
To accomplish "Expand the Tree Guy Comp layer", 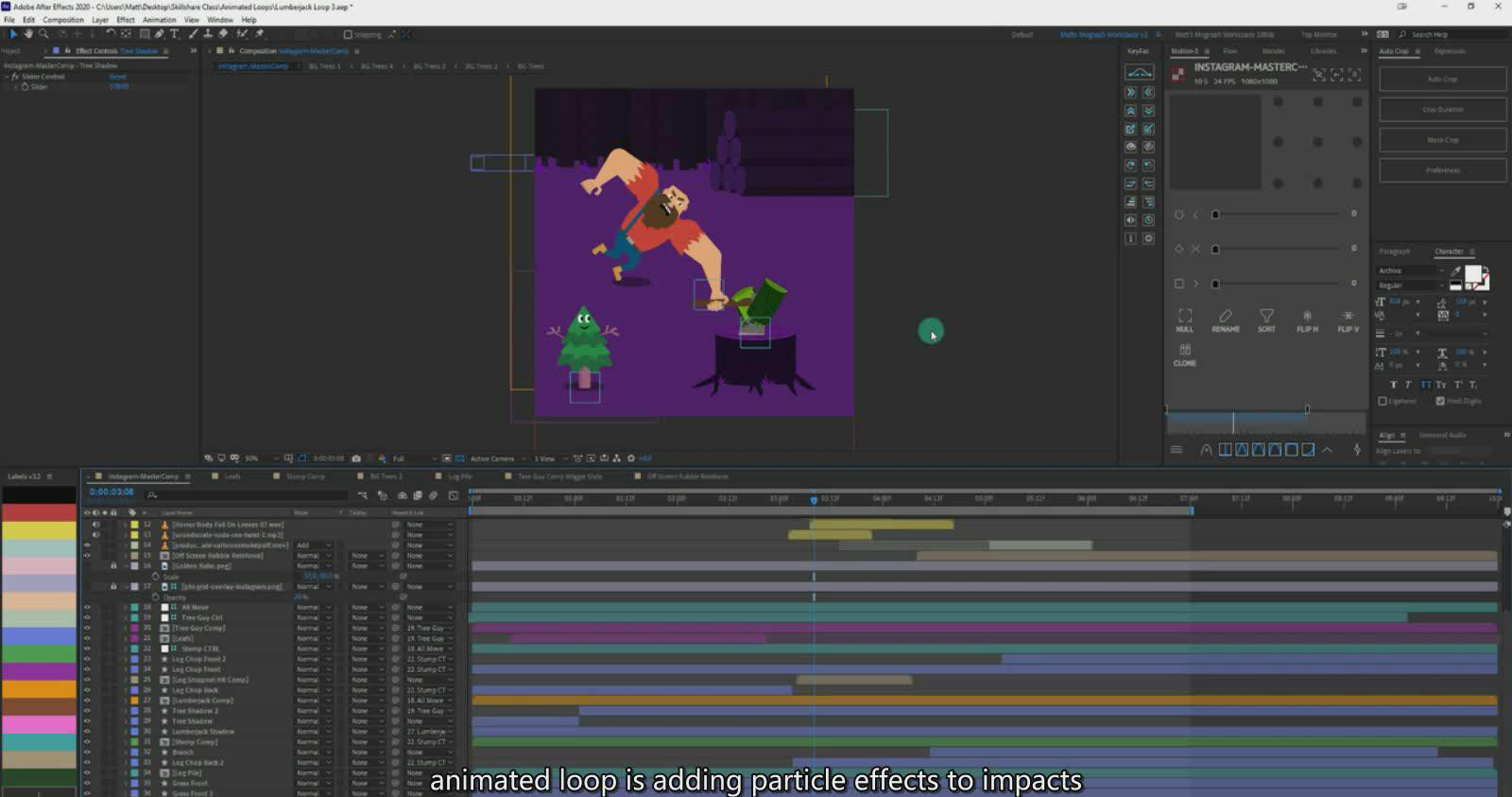I will 125,629.
